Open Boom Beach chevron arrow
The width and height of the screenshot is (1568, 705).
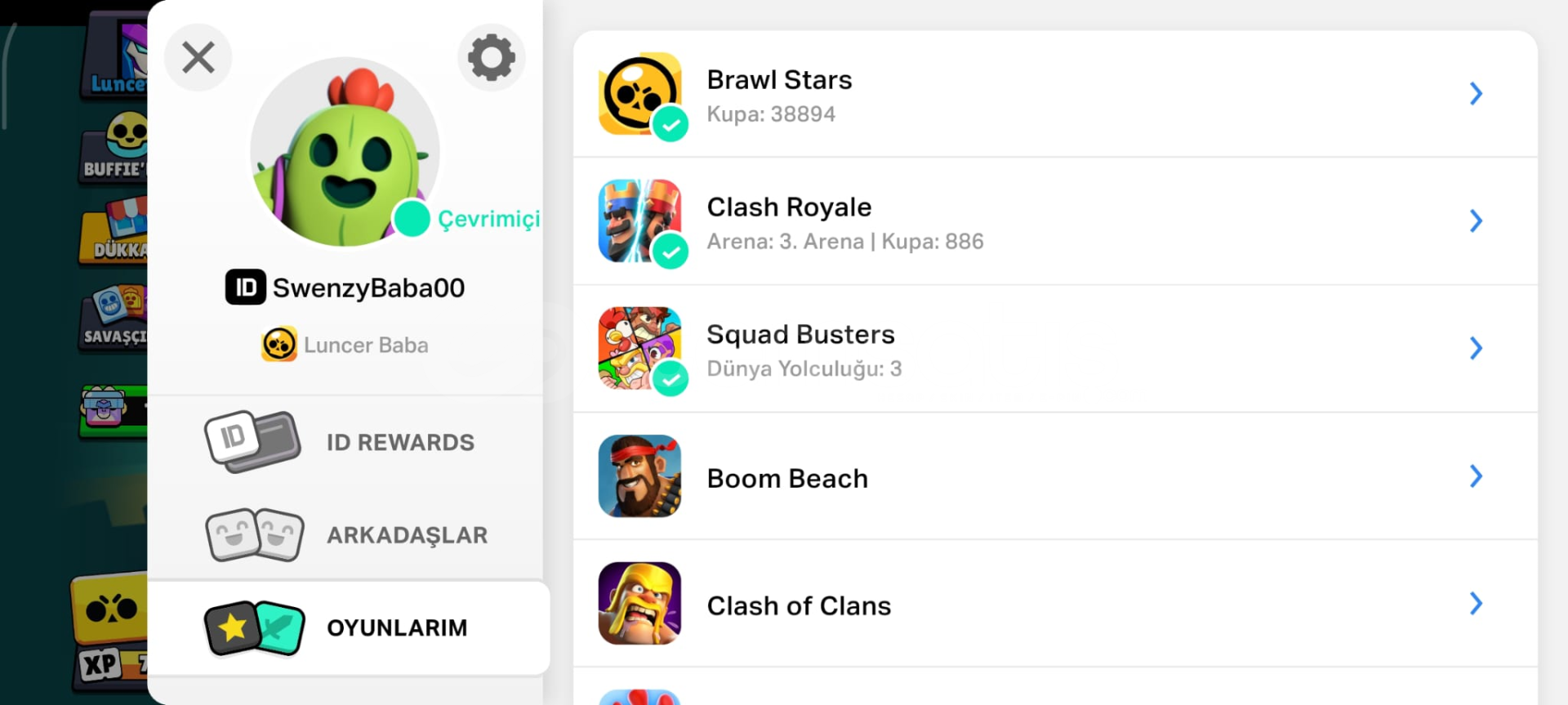(1476, 476)
